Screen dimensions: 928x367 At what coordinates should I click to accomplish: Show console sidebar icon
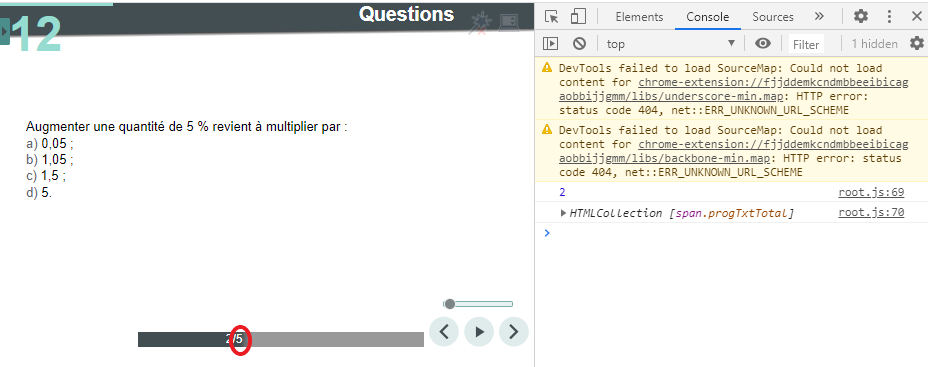[551, 43]
